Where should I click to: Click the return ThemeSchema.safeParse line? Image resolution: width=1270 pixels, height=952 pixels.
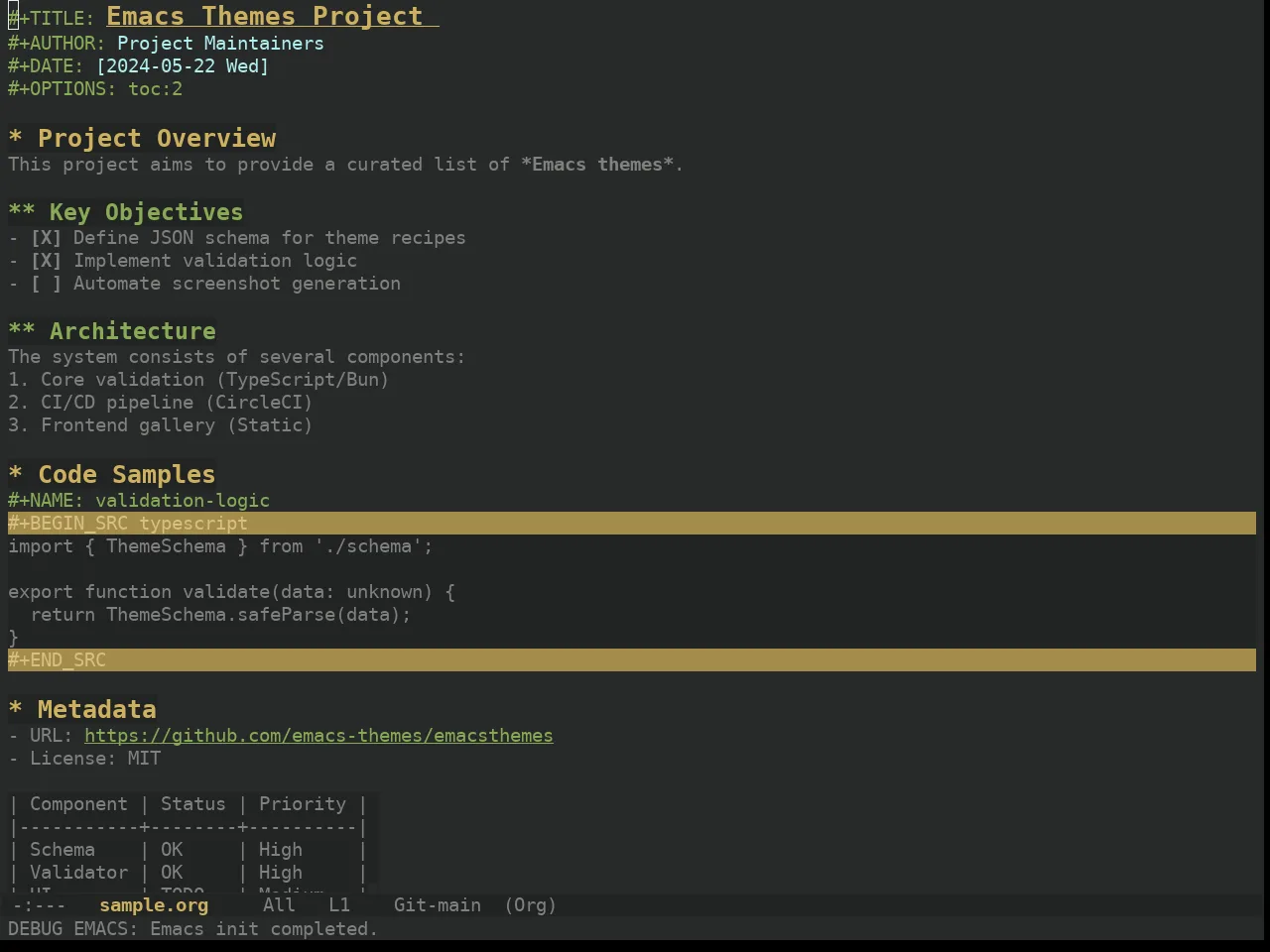220,615
